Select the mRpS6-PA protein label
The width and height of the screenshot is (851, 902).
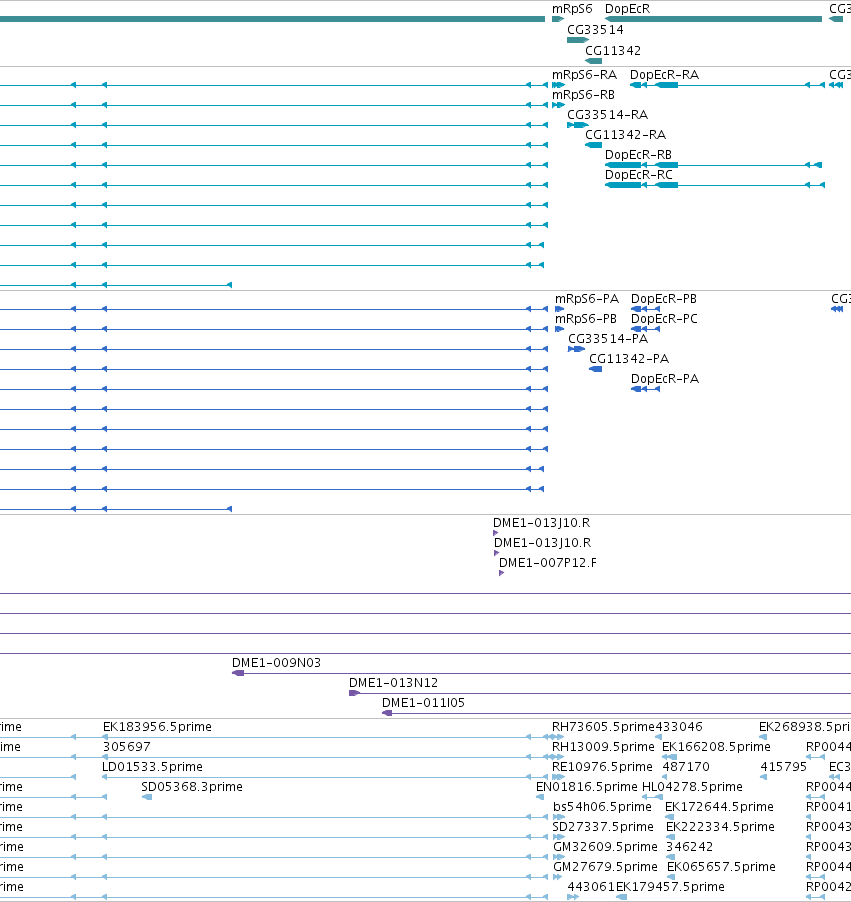tap(587, 299)
